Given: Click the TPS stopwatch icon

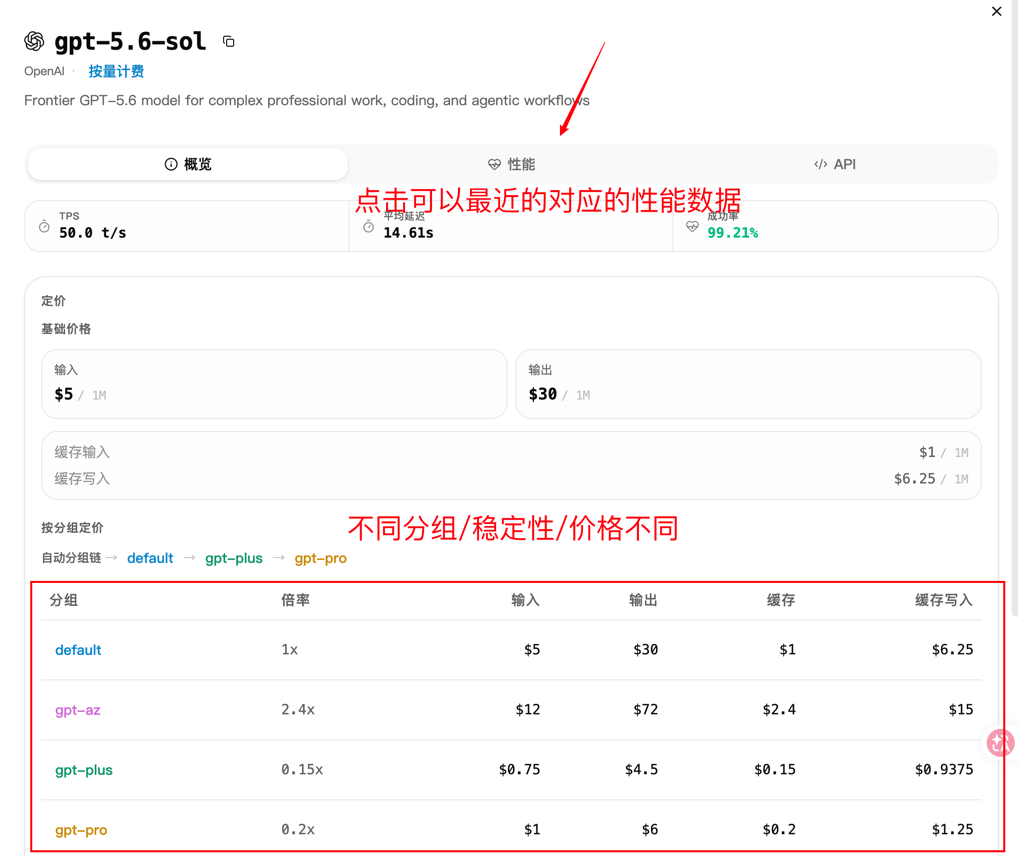Looking at the screenshot, I should [44, 227].
